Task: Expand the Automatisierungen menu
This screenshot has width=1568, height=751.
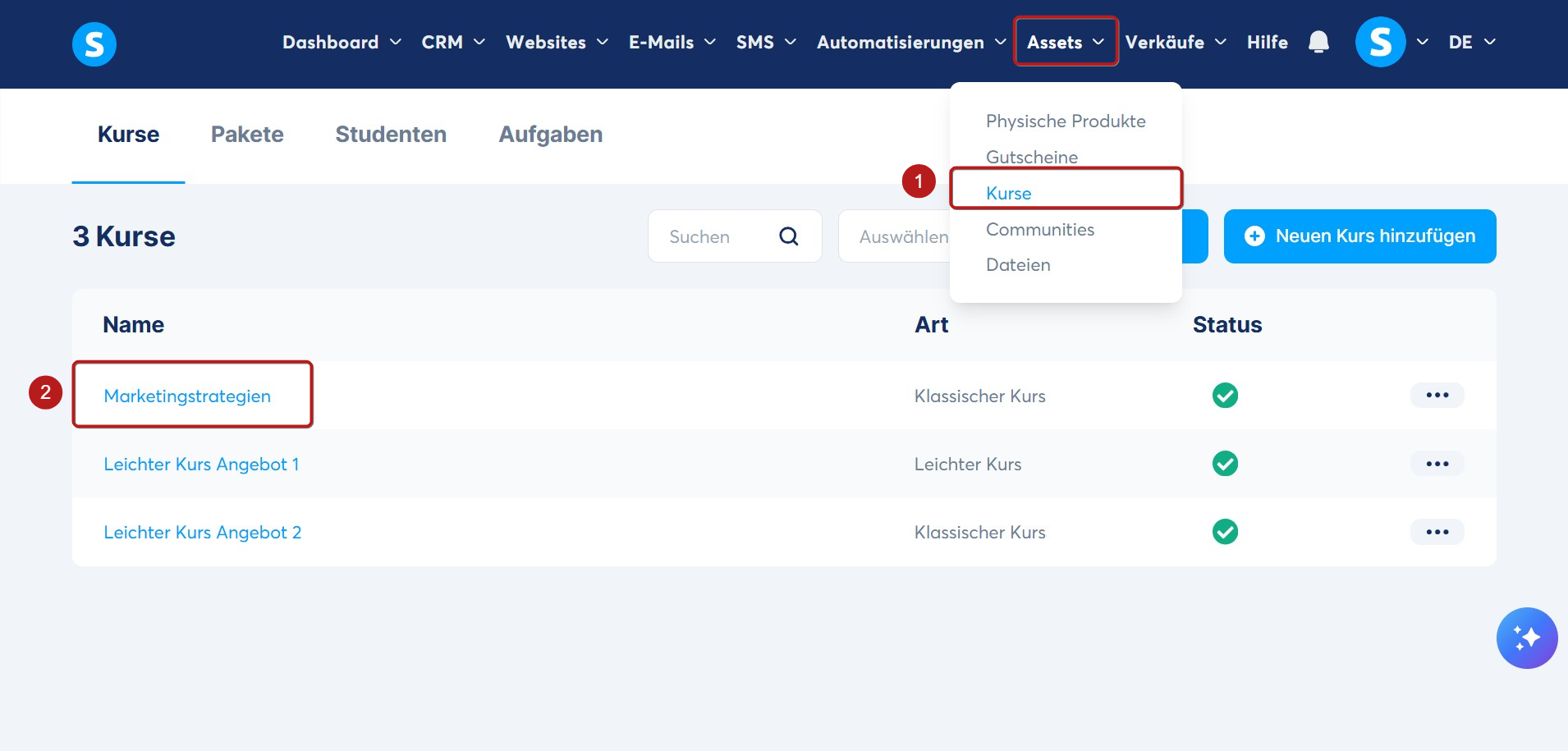Action: coord(911,42)
